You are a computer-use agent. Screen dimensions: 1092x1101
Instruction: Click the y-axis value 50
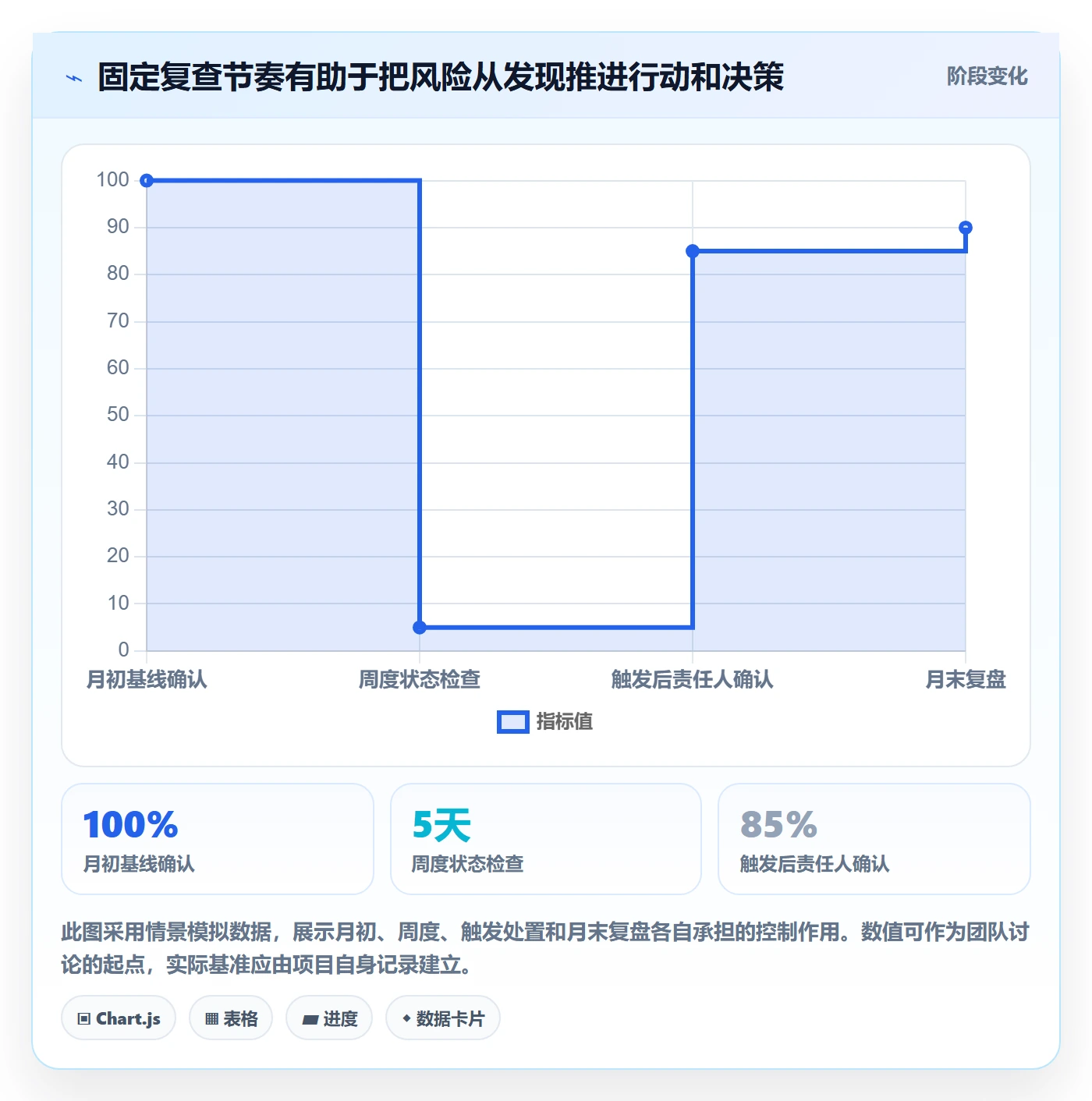tap(118, 415)
